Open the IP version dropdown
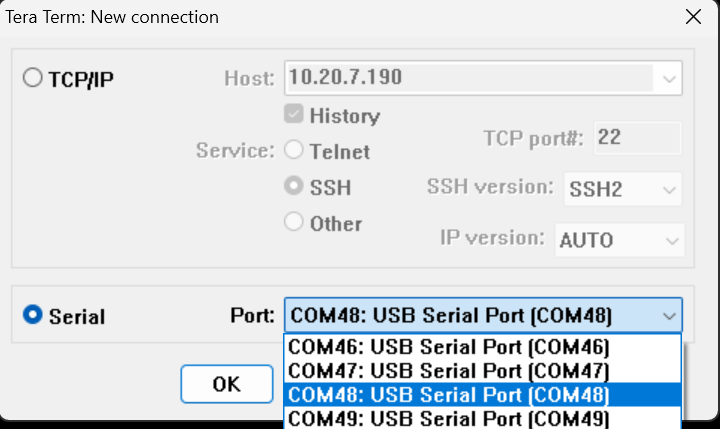Screen dimensions: 720x429 click(x=669, y=240)
